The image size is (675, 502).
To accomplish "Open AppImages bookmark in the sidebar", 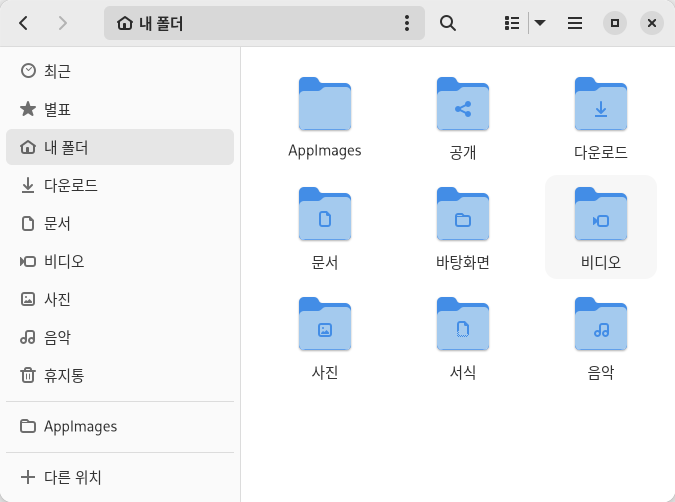I will coord(120,426).
